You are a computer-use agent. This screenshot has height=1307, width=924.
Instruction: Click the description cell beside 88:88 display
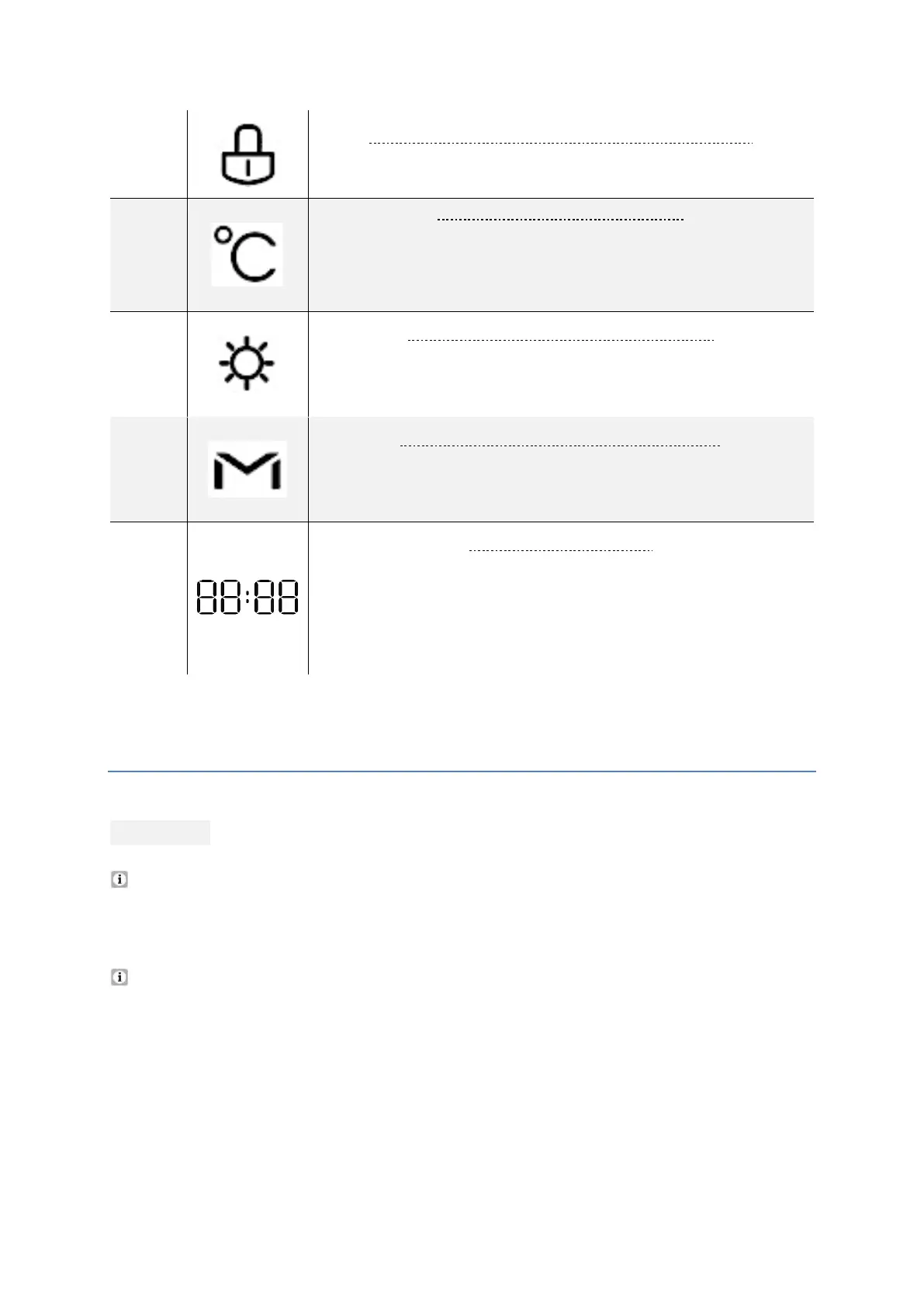pos(561,598)
